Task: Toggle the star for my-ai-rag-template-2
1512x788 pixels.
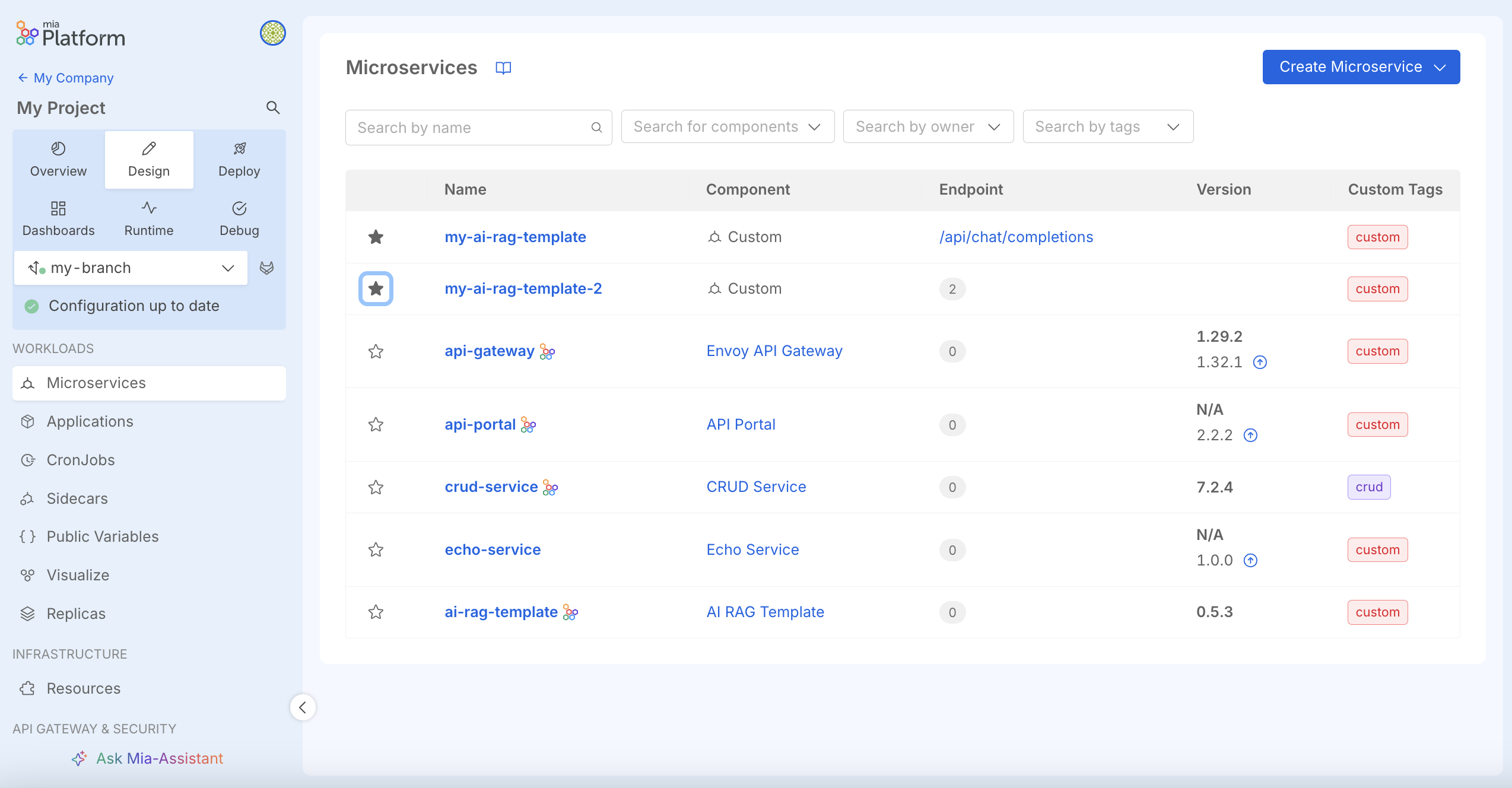Action: coord(376,289)
